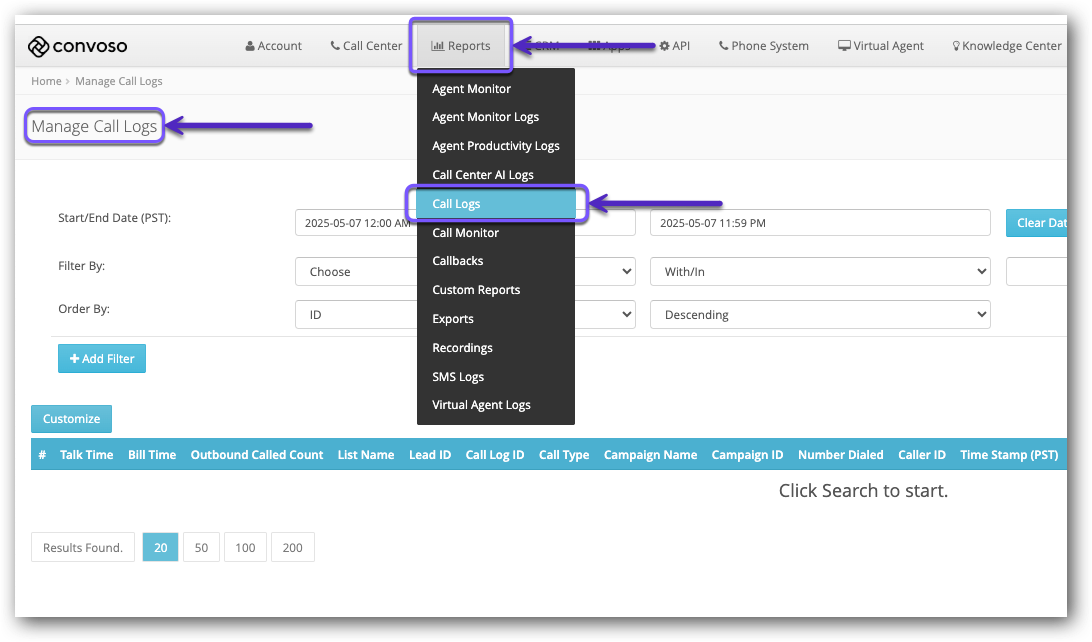Open Custom Reports
Image resolution: width=1092 pixels, height=642 pixels.
[476, 290]
